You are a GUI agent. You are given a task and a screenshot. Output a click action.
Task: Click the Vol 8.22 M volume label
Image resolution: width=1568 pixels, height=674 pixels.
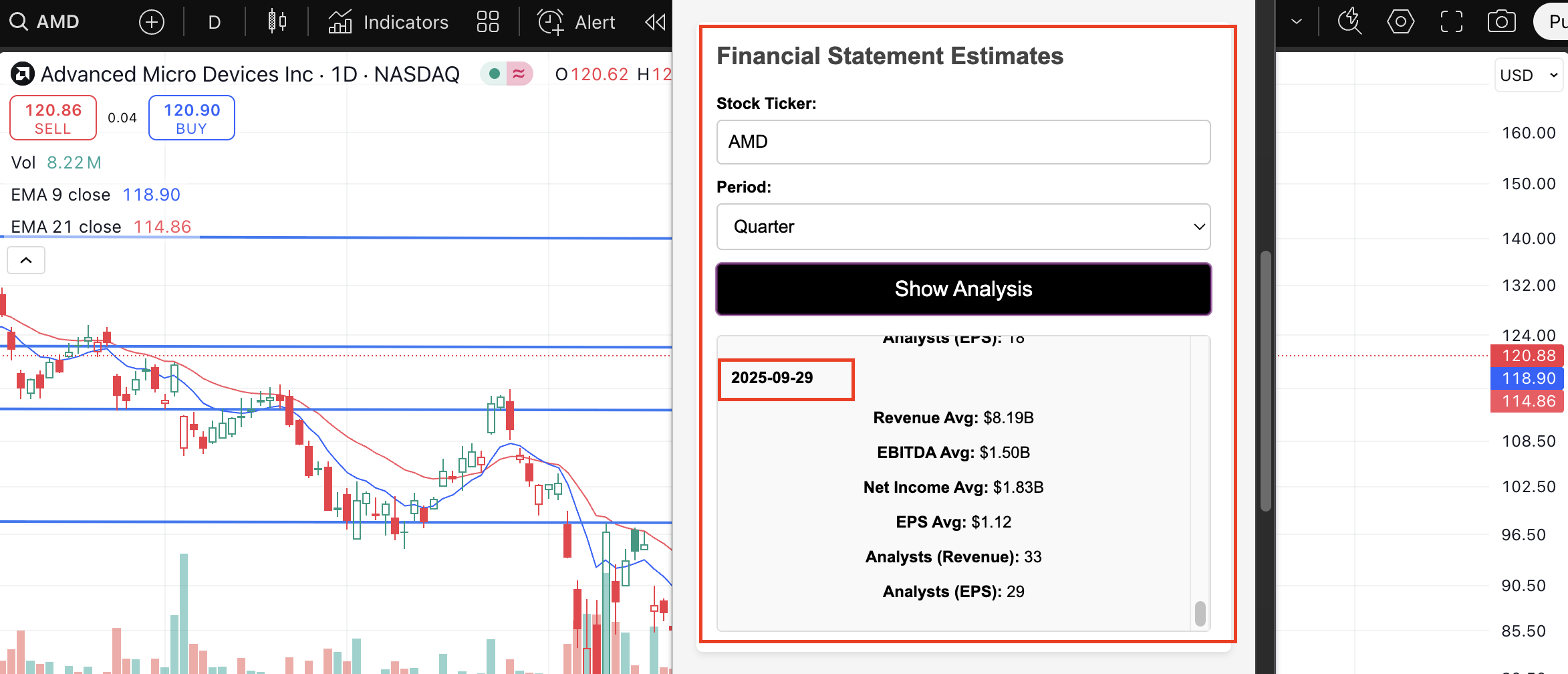click(x=56, y=162)
